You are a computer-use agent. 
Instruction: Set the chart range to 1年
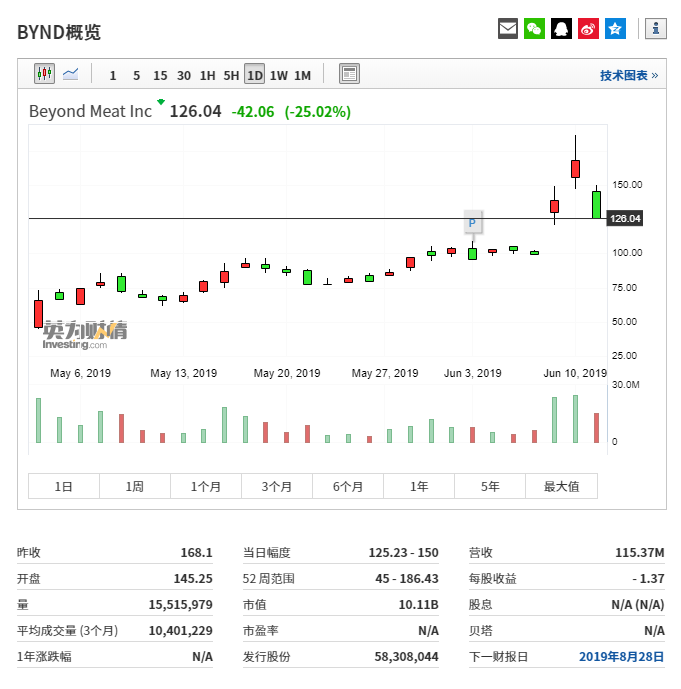pyautogui.click(x=419, y=486)
